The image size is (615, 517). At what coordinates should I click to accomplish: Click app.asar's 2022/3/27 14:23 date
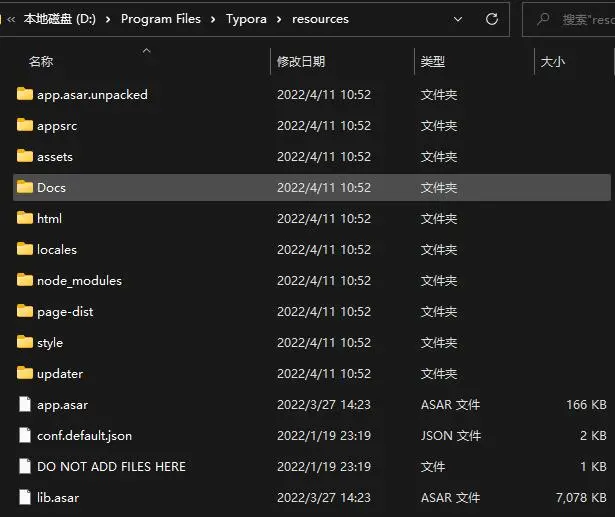click(324, 404)
